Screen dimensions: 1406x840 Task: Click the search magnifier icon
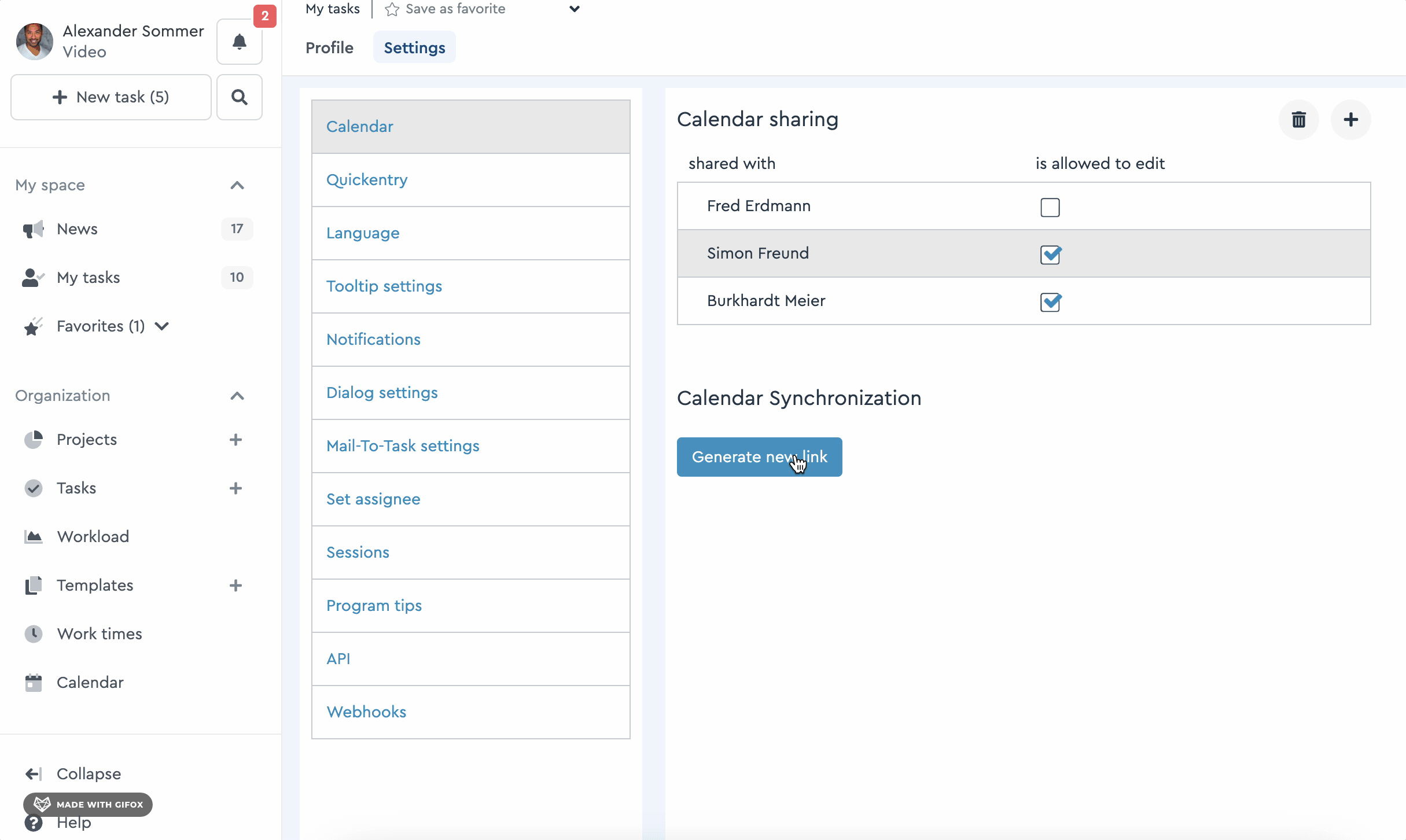tap(239, 97)
